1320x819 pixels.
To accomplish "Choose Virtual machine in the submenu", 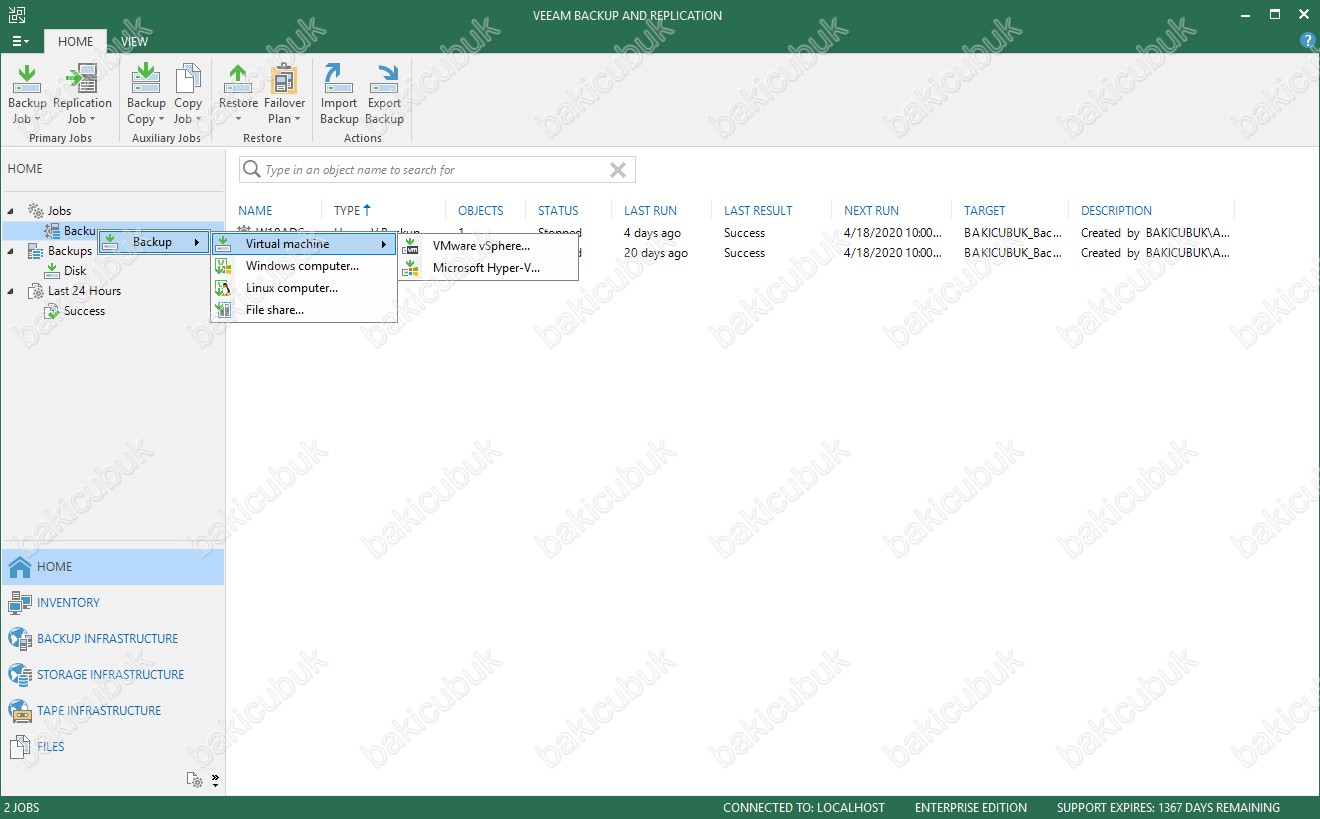I will point(304,244).
